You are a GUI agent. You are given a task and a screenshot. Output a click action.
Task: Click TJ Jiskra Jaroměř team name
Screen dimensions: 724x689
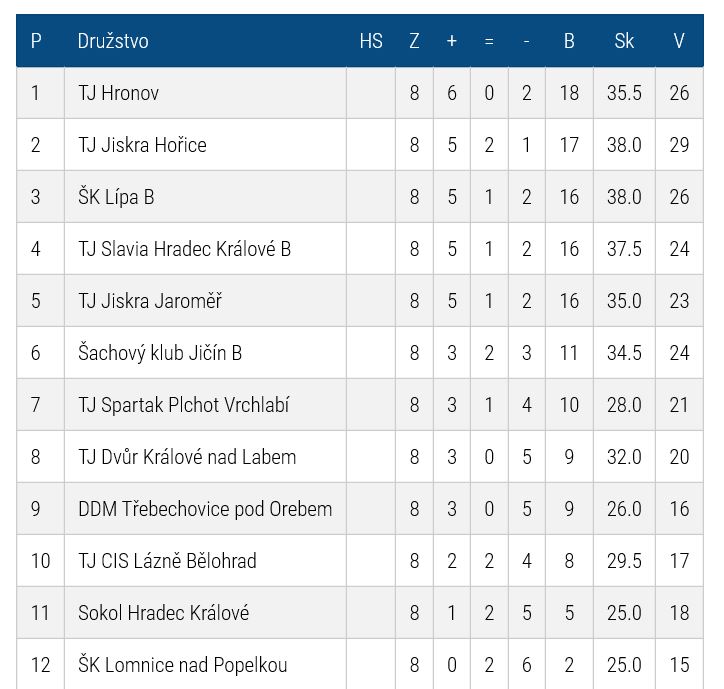[x=150, y=301]
